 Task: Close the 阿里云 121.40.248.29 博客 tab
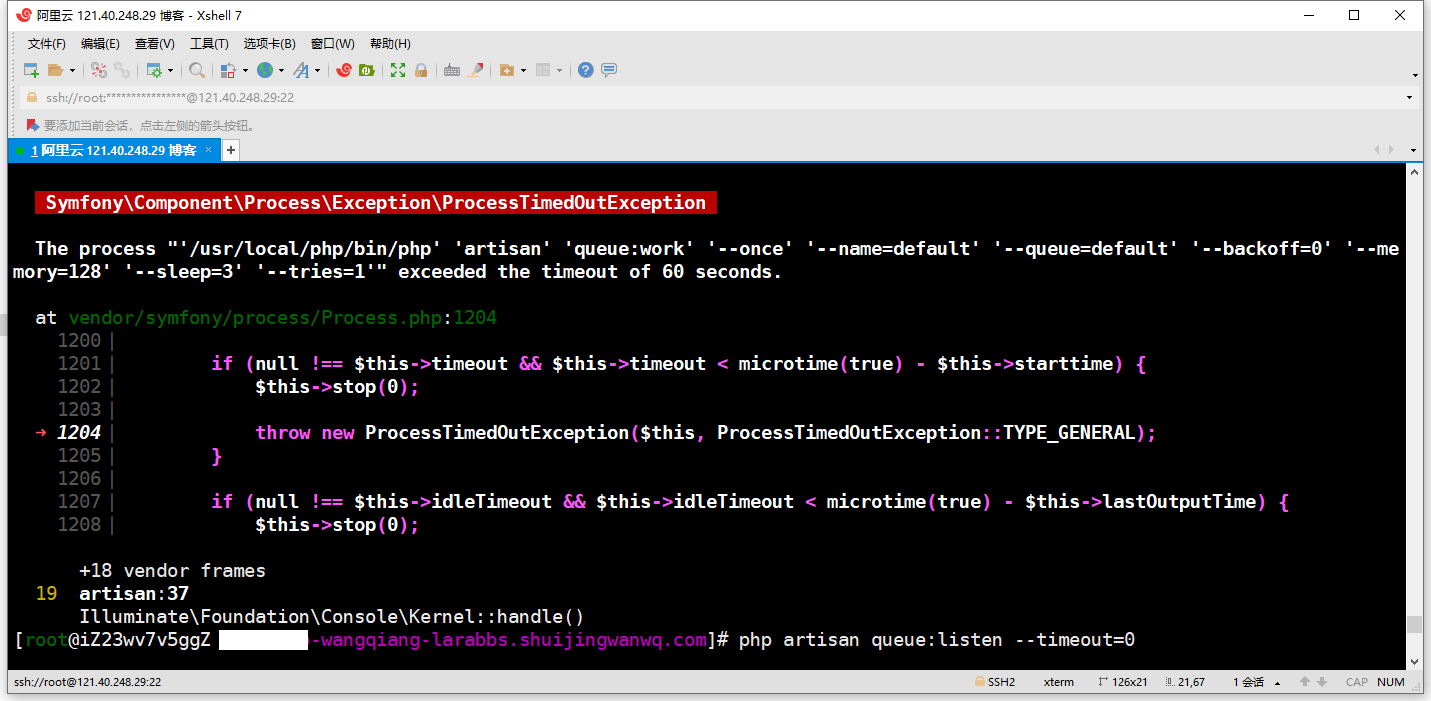coord(208,150)
